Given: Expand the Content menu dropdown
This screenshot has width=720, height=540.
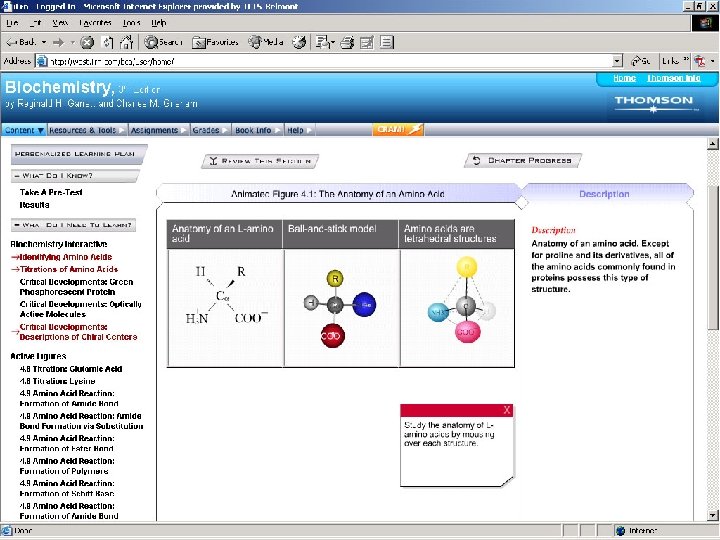Looking at the screenshot, I should point(24,130).
